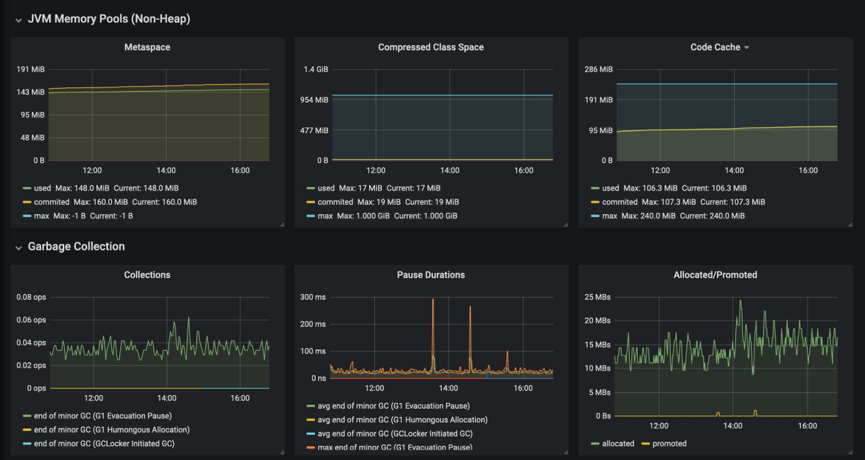This screenshot has width=865, height=460.
Task: Open the Metaspace panel title menu
Action: click(x=147, y=47)
